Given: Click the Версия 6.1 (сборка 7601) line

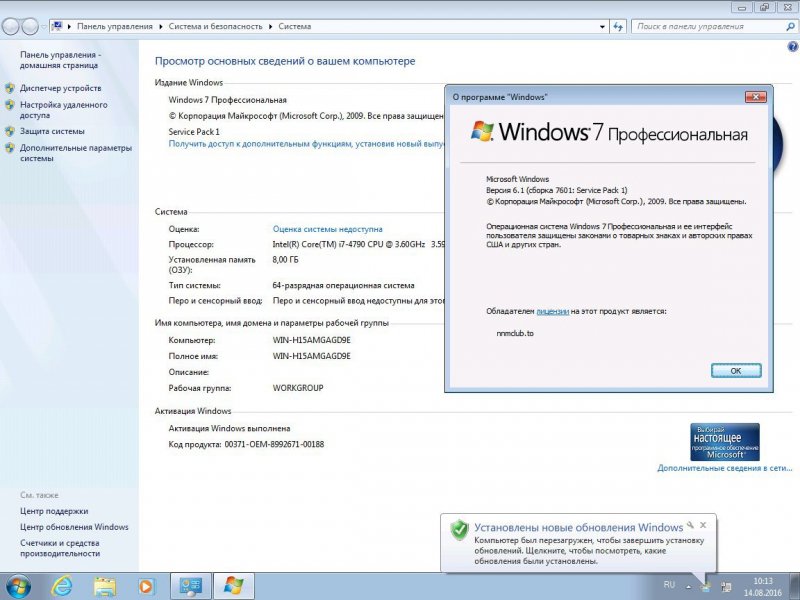Looking at the screenshot, I should (557, 190).
